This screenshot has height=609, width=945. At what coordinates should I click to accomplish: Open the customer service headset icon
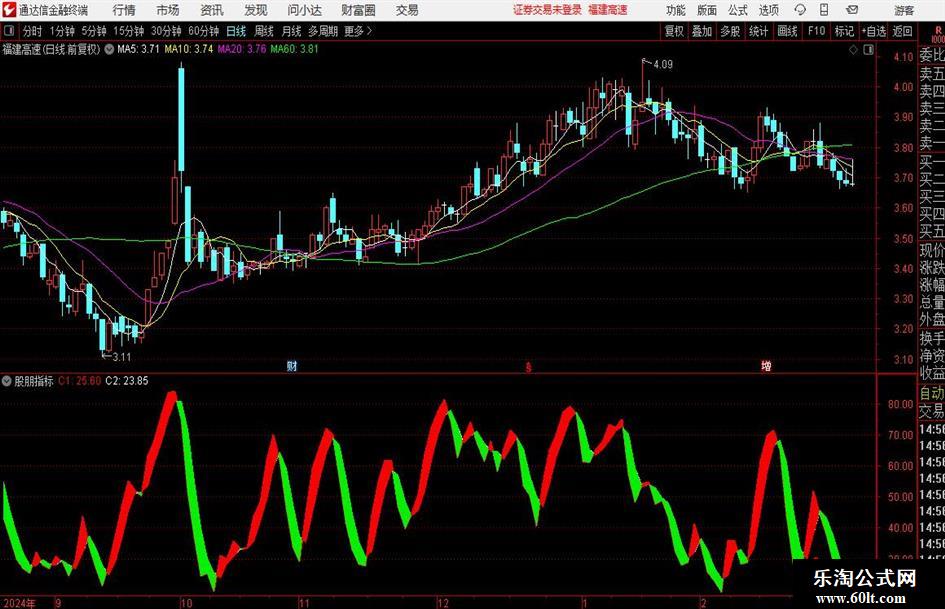800,10
